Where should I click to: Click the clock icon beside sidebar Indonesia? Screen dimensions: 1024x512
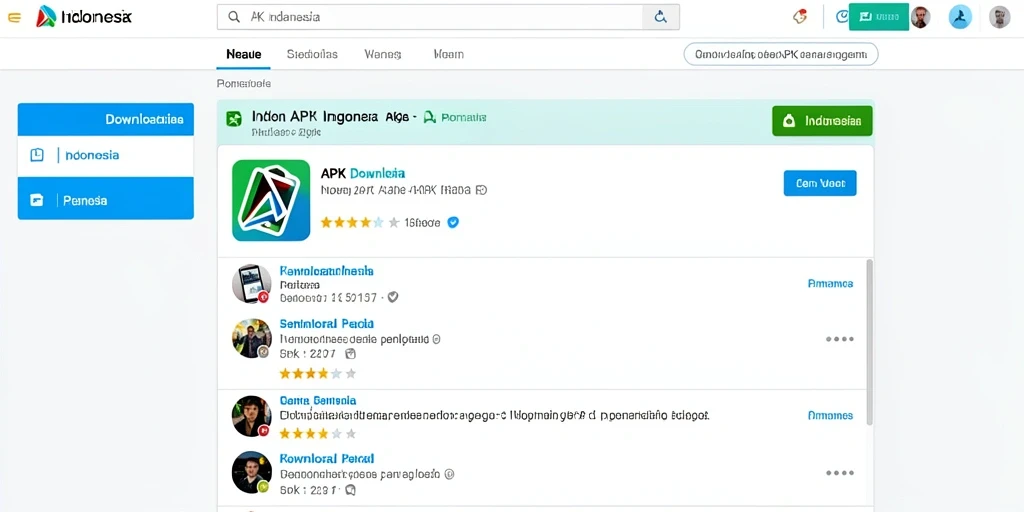[37, 155]
